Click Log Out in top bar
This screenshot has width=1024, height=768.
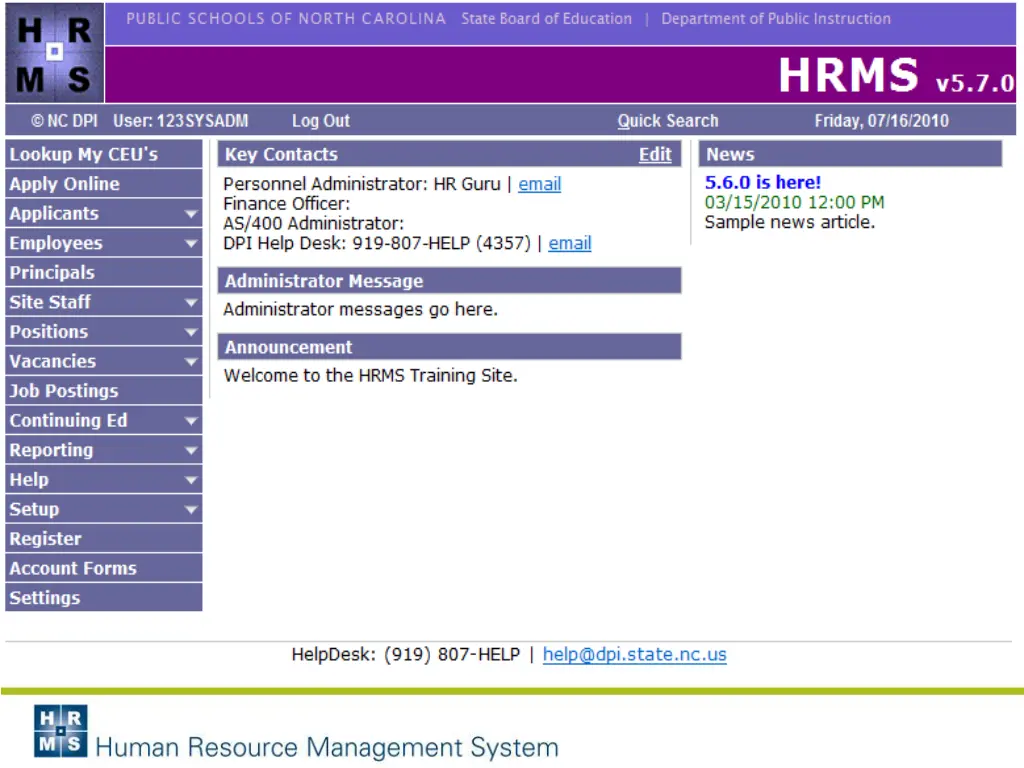point(321,121)
